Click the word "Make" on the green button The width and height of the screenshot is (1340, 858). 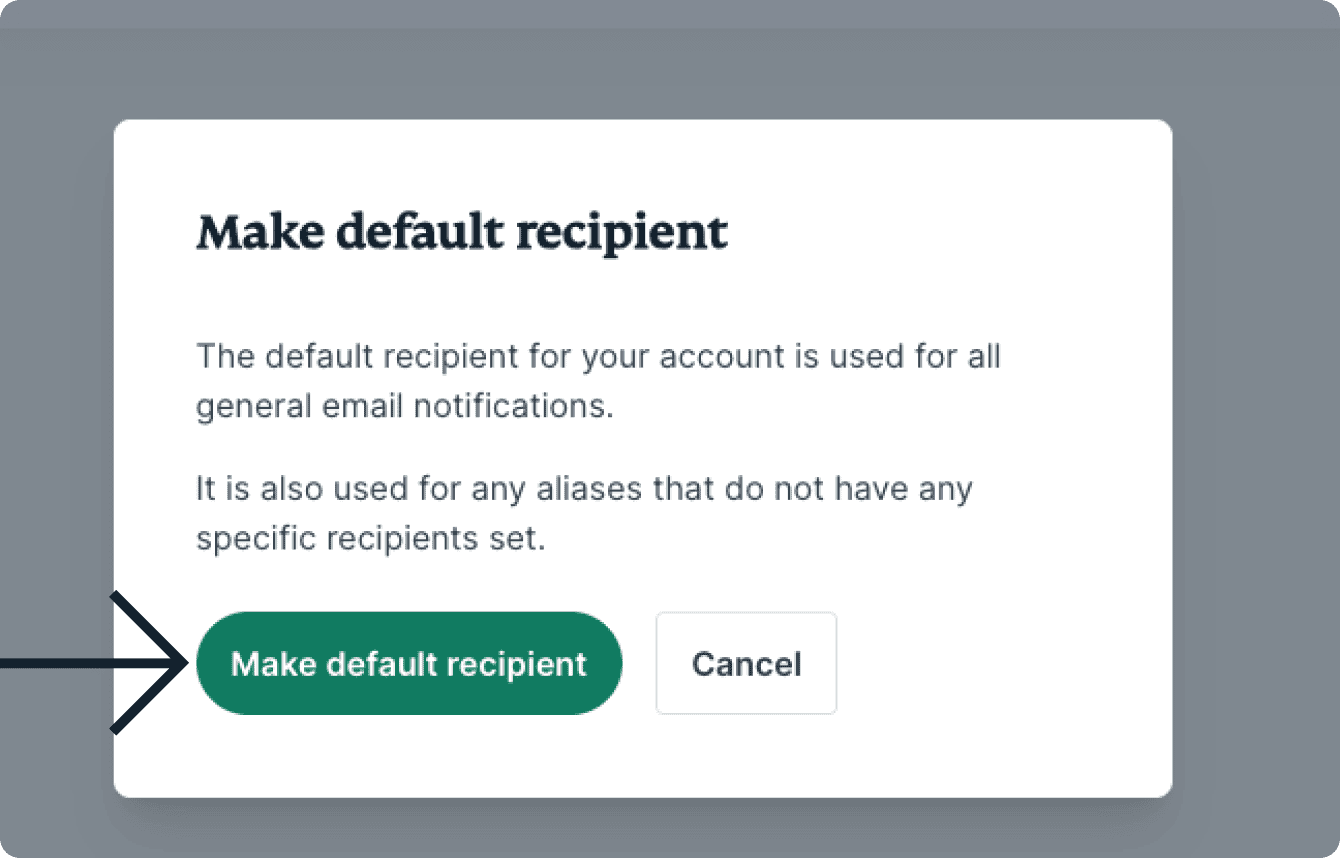tap(273, 664)
